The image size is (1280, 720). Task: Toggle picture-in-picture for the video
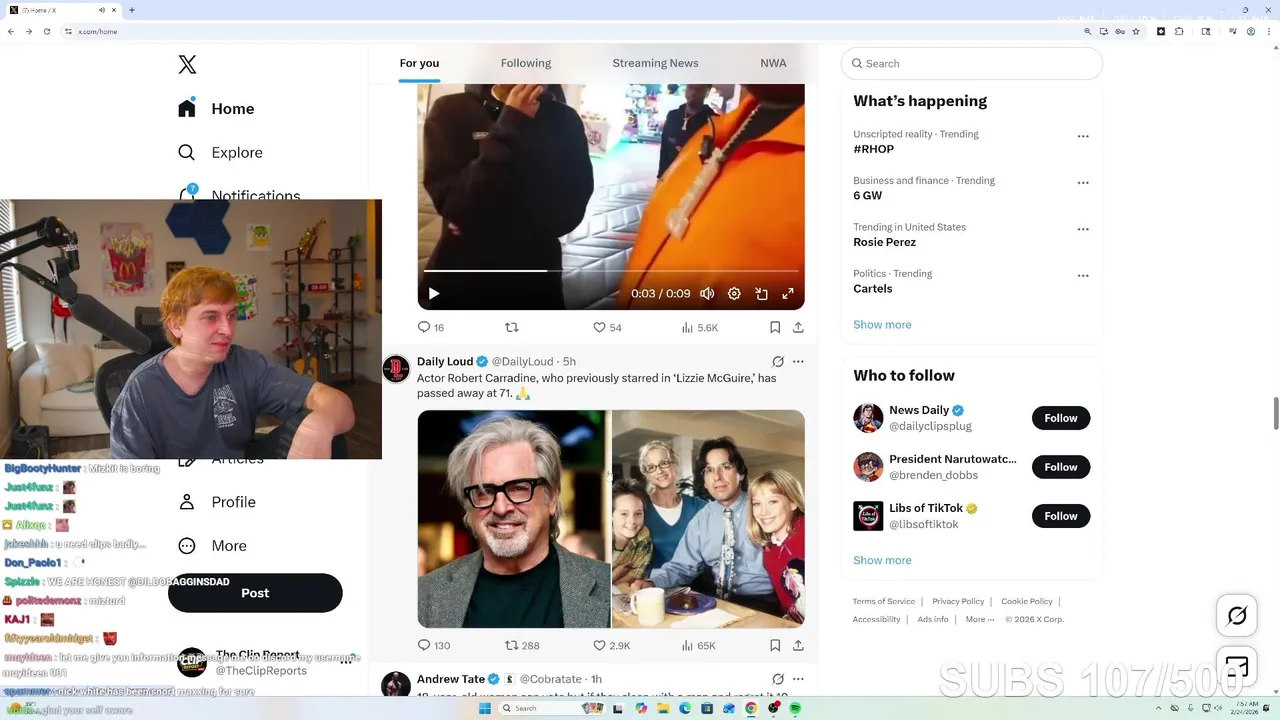761,294
